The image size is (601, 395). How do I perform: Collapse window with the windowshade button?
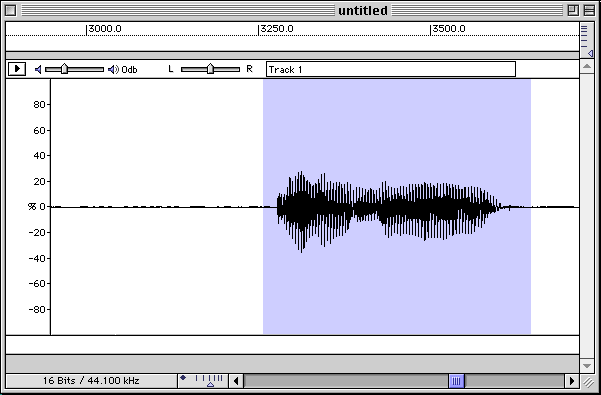(589, 10)
